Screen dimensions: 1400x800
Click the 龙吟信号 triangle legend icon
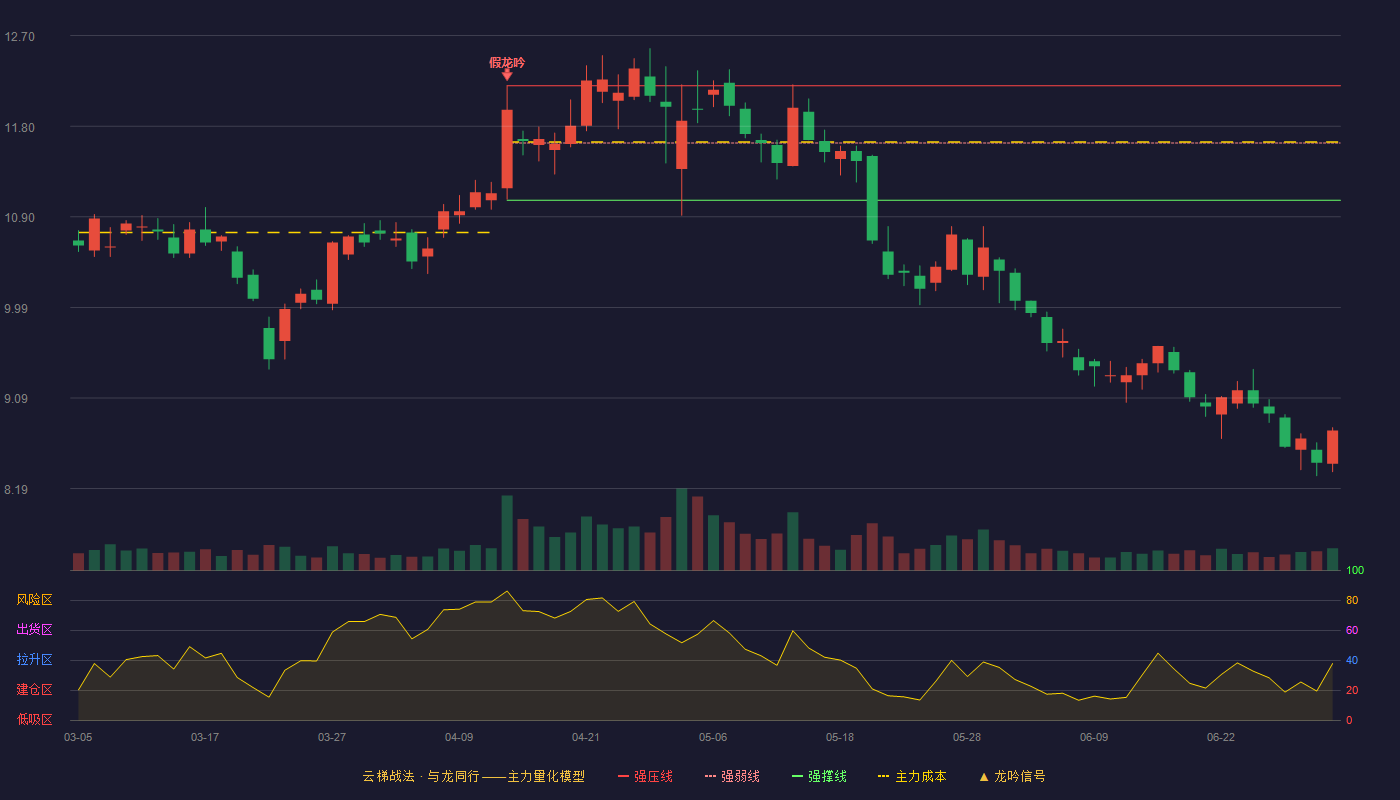[x=983, y=776]
